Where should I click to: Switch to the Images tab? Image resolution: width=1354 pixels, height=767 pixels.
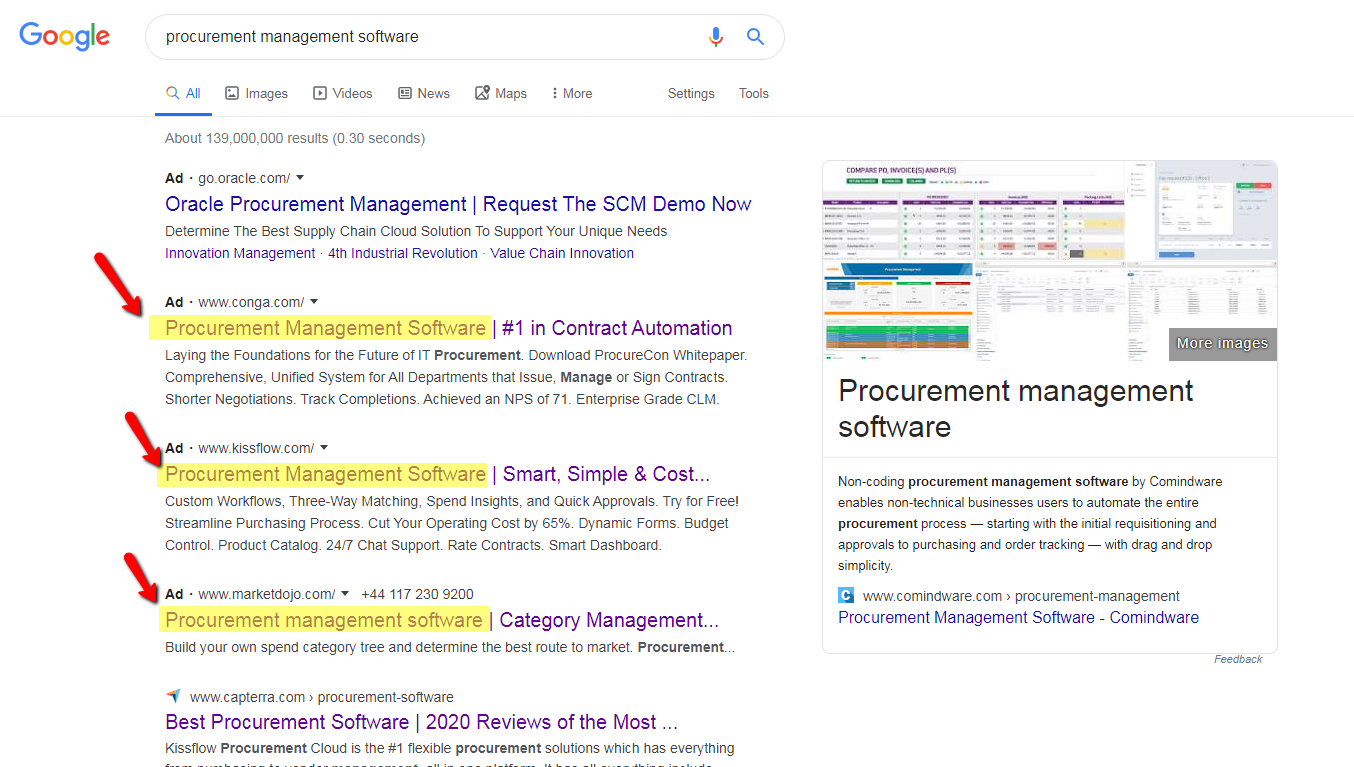(257, 93)
